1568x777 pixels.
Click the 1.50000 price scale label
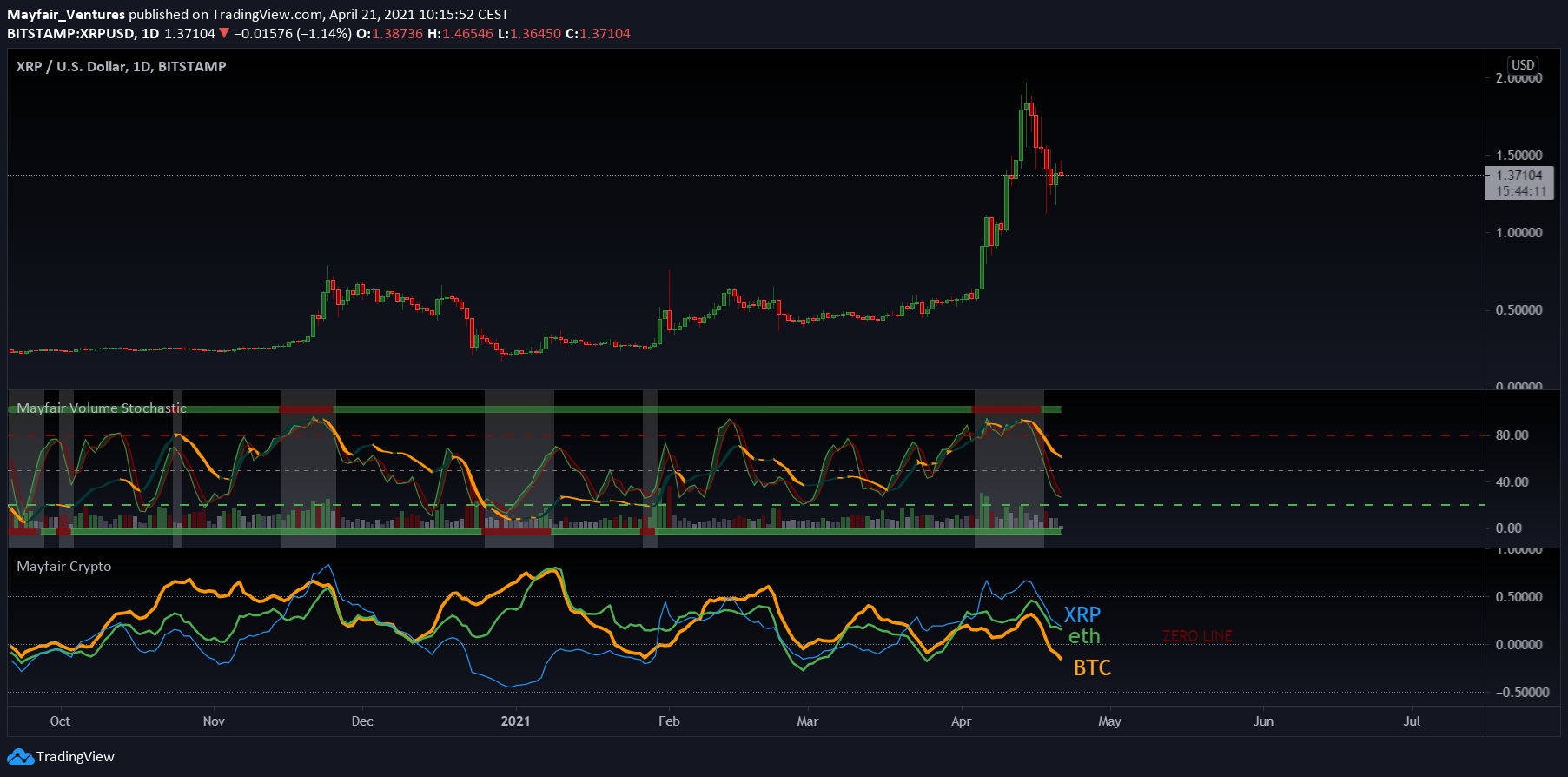coord(1518,156)
